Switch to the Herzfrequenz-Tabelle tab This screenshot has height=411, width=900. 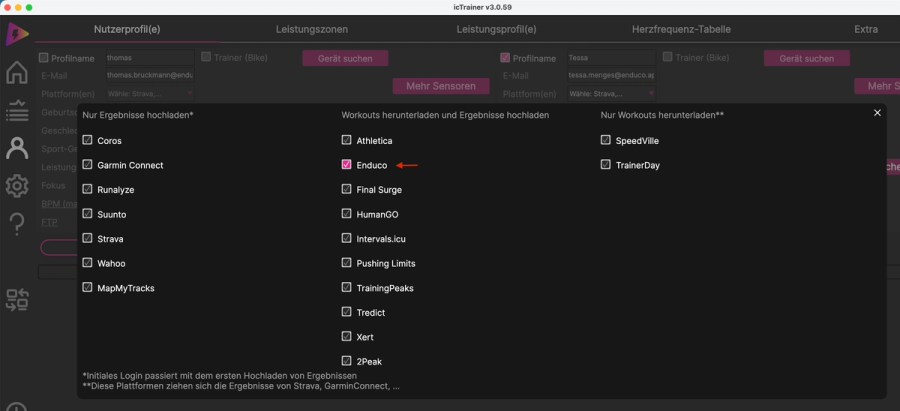click(x=681, y=29)
